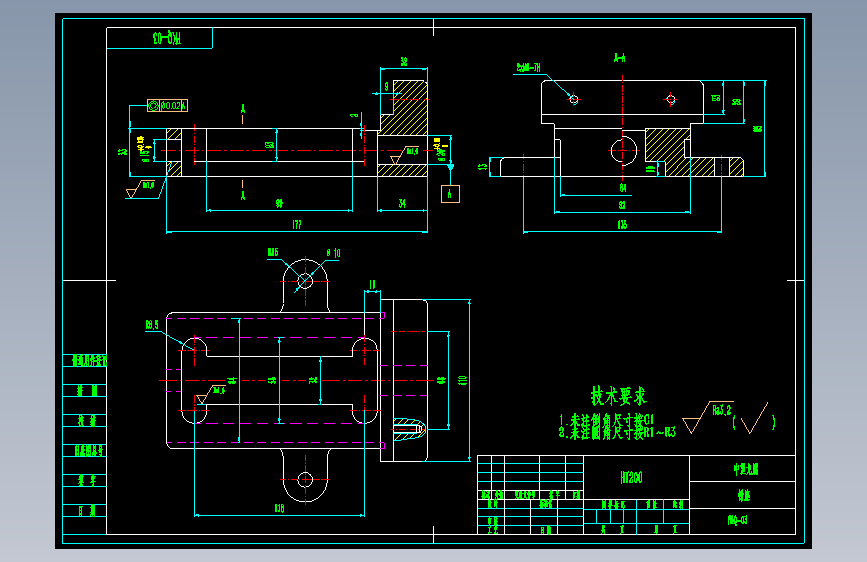Select the Ra3.2 surface roughness symbol

708,417
